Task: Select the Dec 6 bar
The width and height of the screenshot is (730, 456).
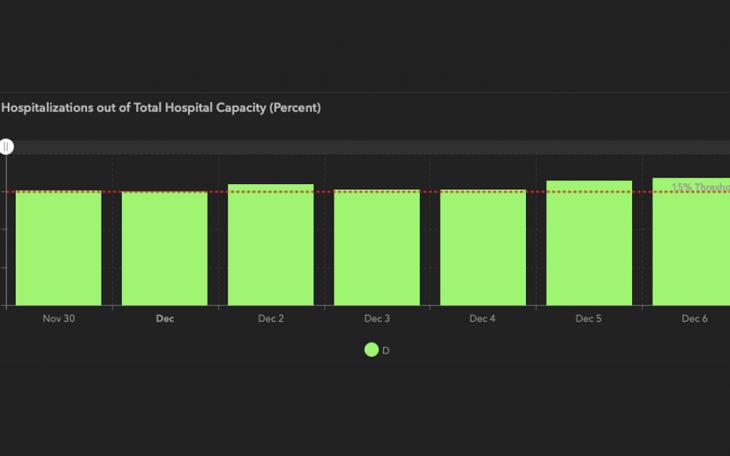Action: (692, 242)
